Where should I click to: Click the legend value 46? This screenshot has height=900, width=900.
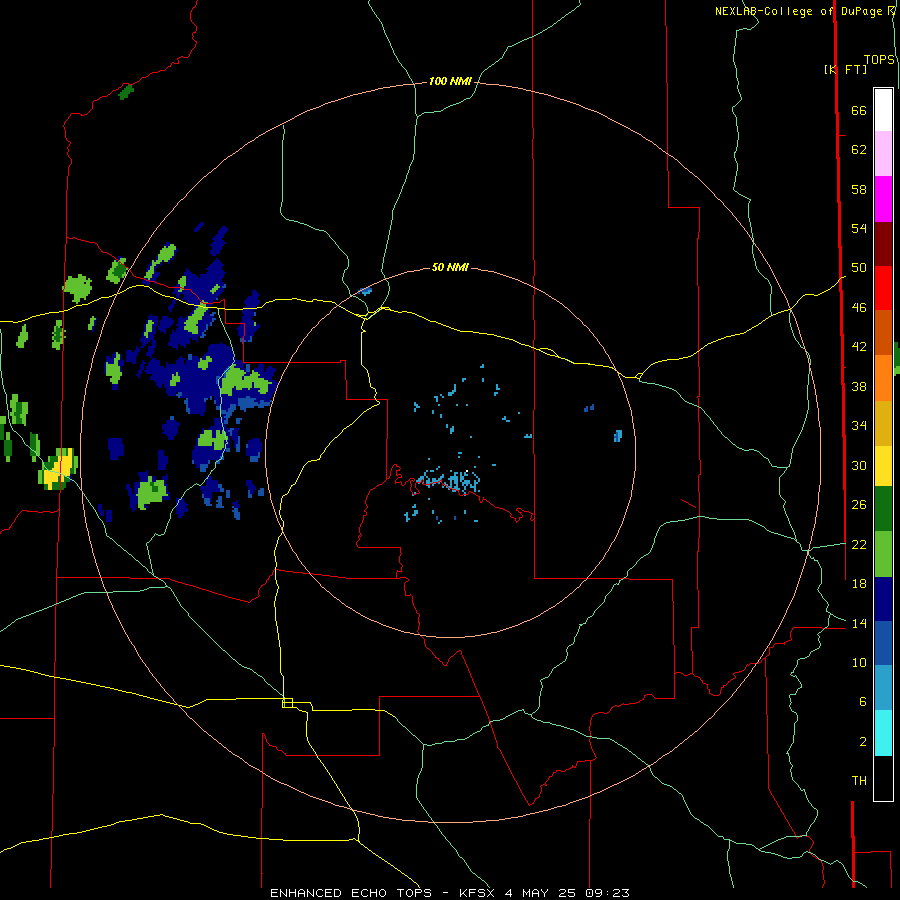click(859, 308)
